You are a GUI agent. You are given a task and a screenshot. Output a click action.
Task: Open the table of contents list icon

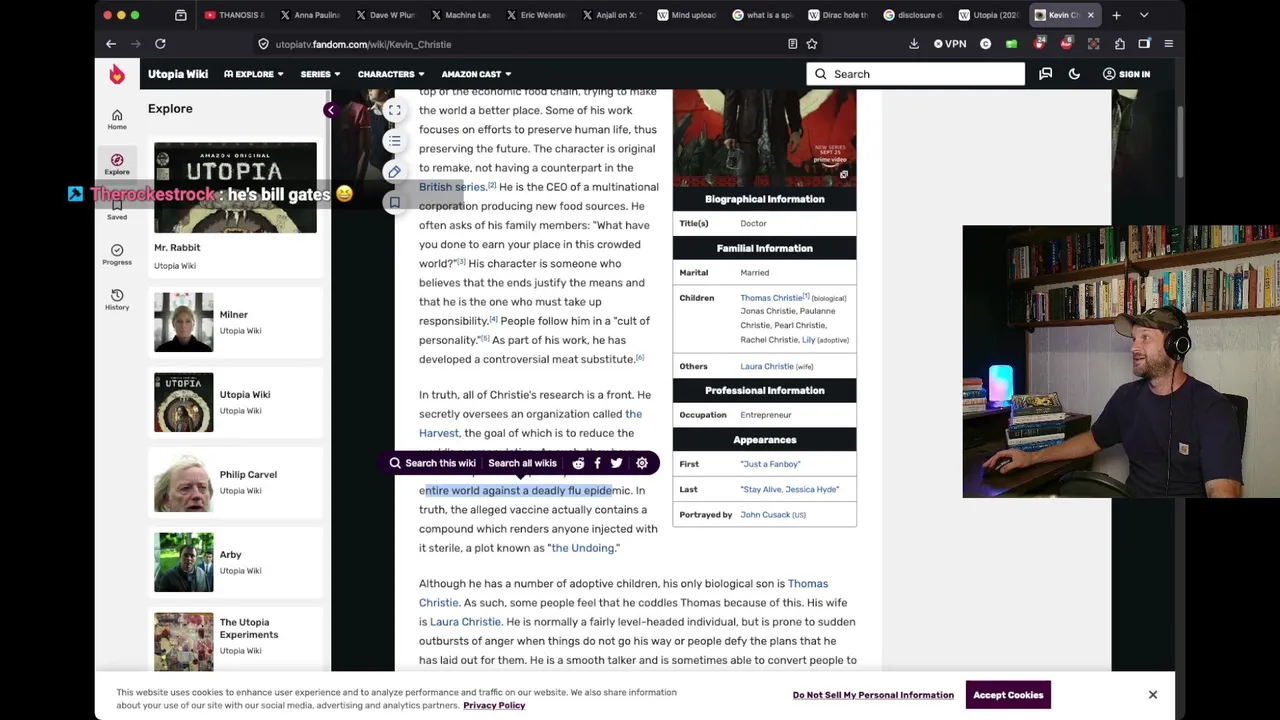pos(395,141)
